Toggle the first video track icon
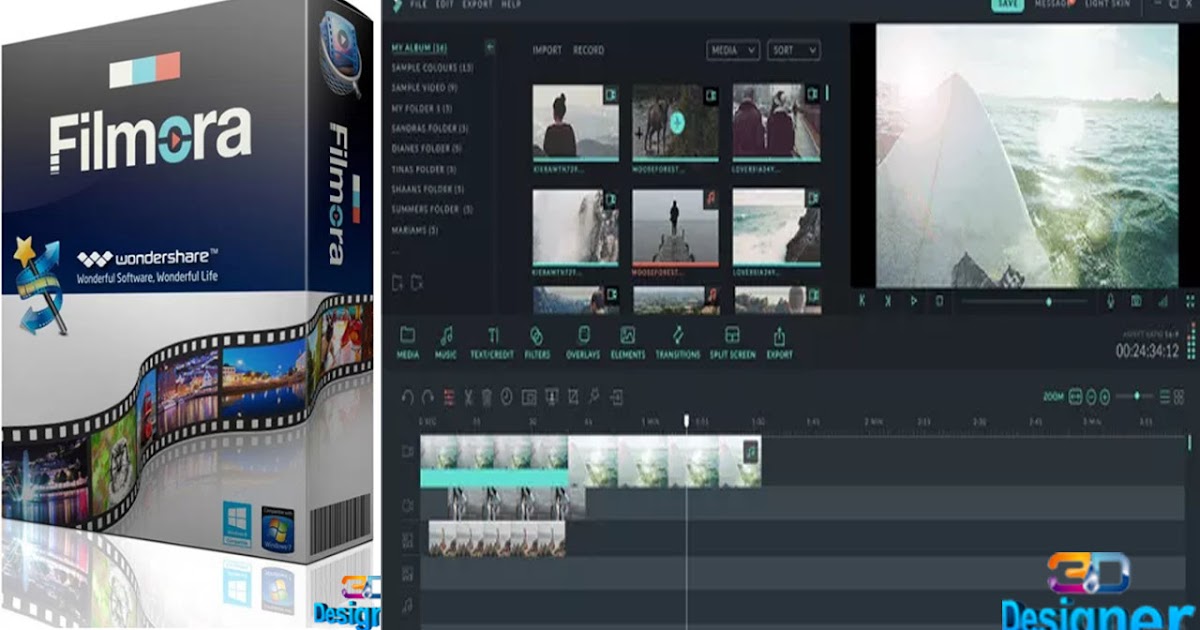The height and width of the screenshot is (630, 1200). (408, 451)
